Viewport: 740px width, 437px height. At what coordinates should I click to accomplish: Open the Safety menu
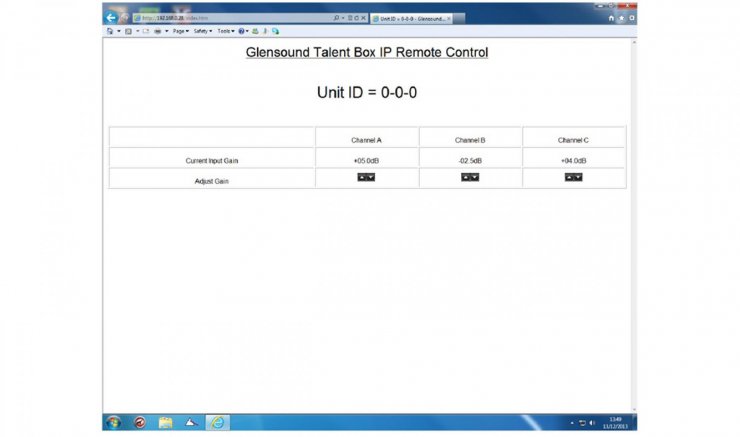tap(202, 31)
